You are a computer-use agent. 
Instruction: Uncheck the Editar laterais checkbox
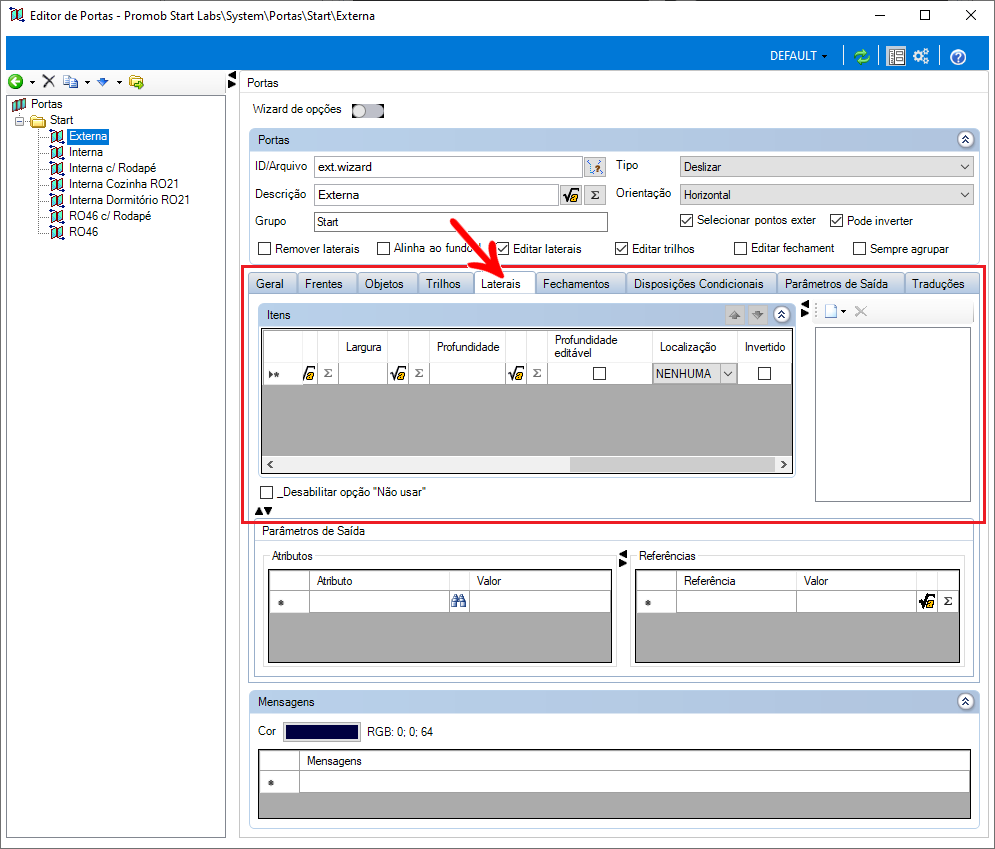pyautogui.click(x=503, y=249)
